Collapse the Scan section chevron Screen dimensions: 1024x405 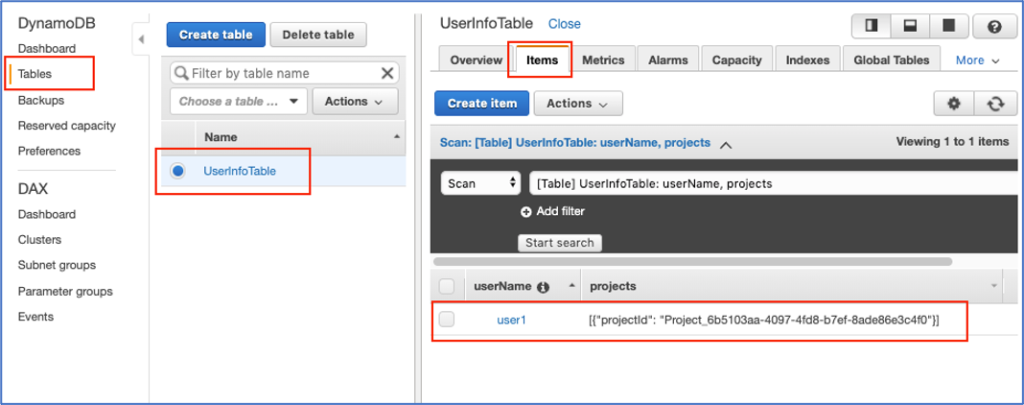pyautogui.click(x=725, y=144)
